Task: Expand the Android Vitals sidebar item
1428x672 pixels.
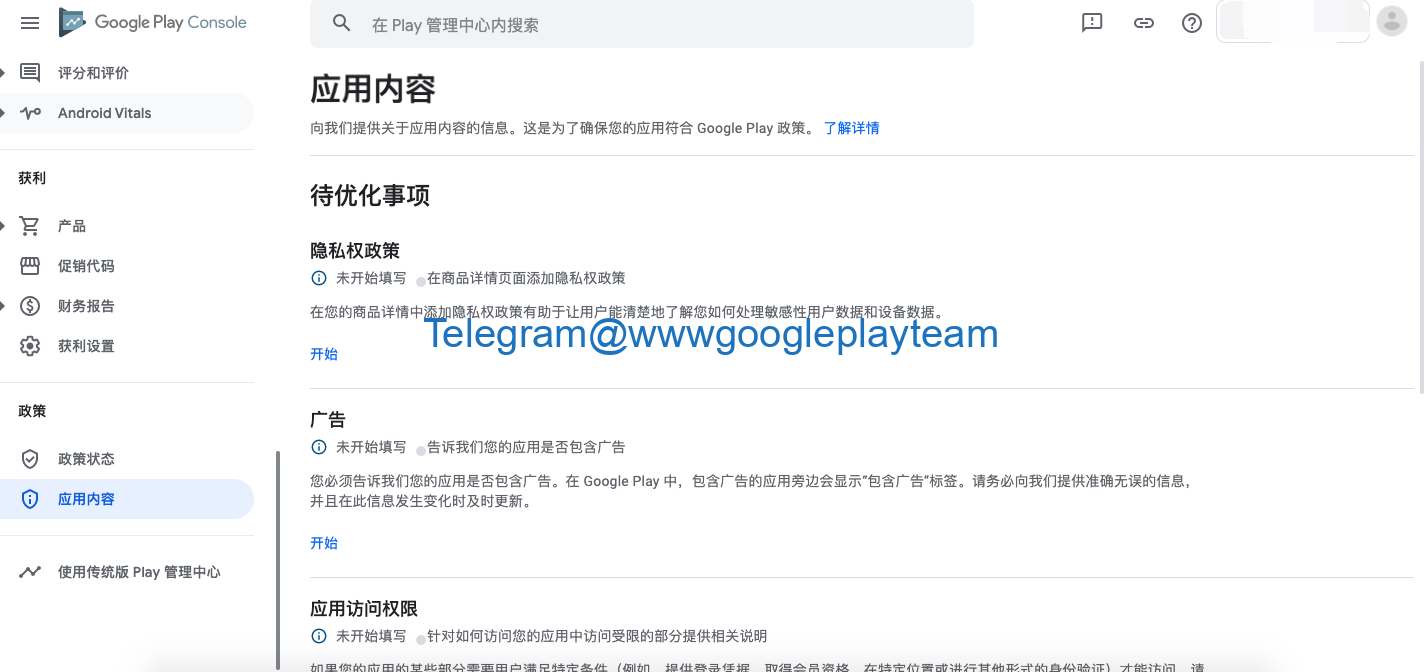Action: click(x=3, y=113)
